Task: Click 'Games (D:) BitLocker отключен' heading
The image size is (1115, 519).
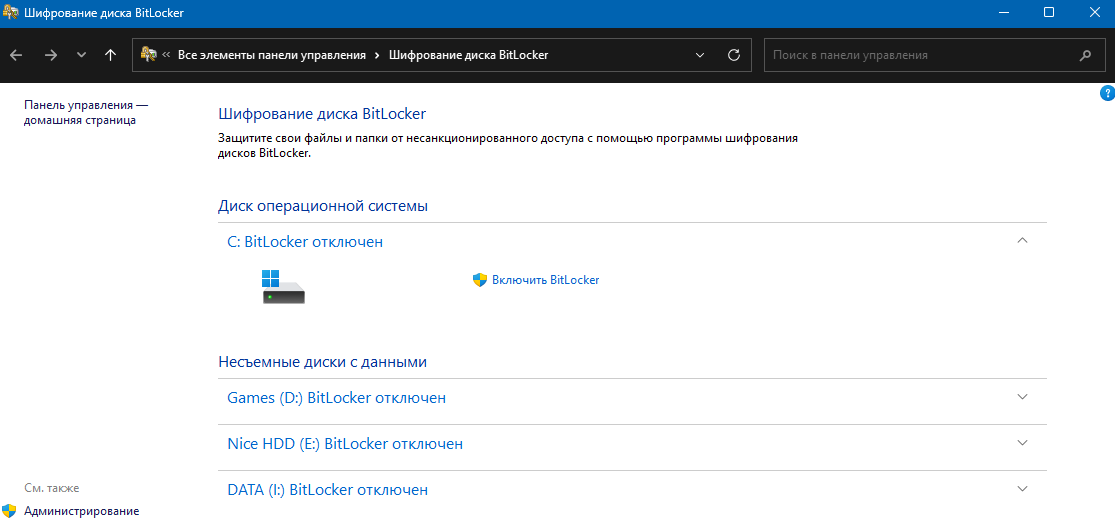Action: tap(336, 398)
